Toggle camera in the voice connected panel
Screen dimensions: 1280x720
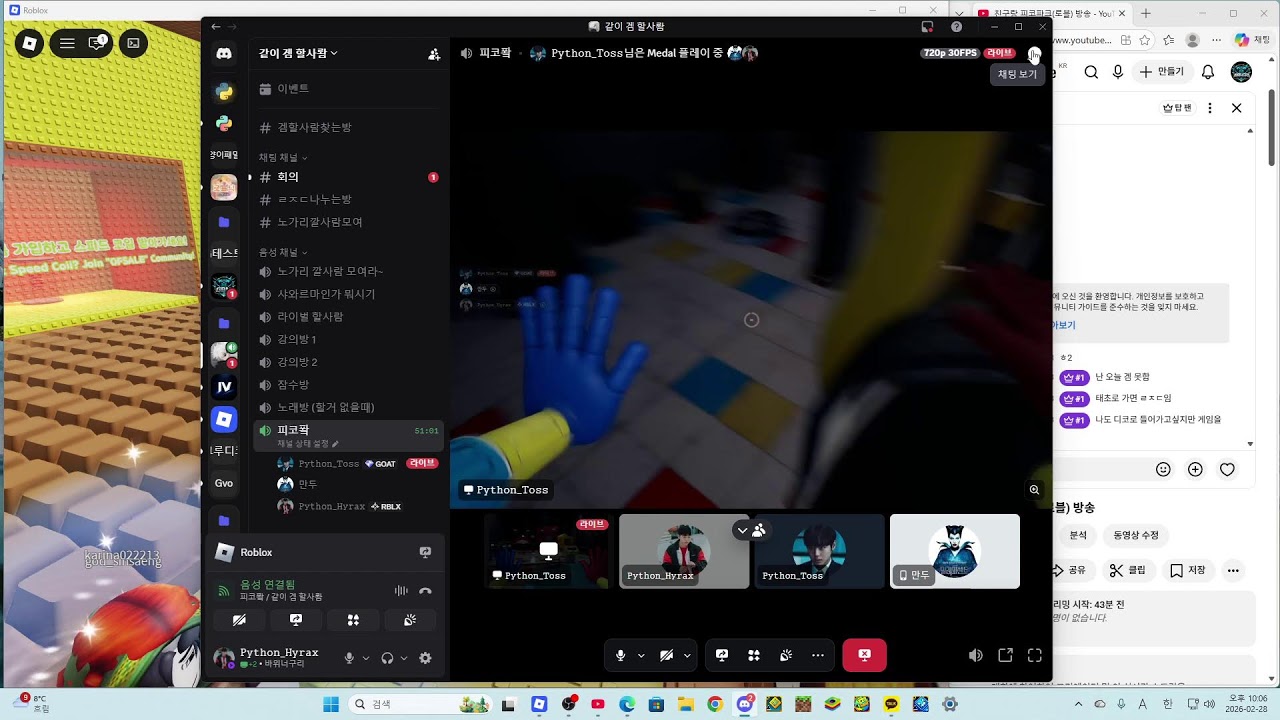coord(239,620)
